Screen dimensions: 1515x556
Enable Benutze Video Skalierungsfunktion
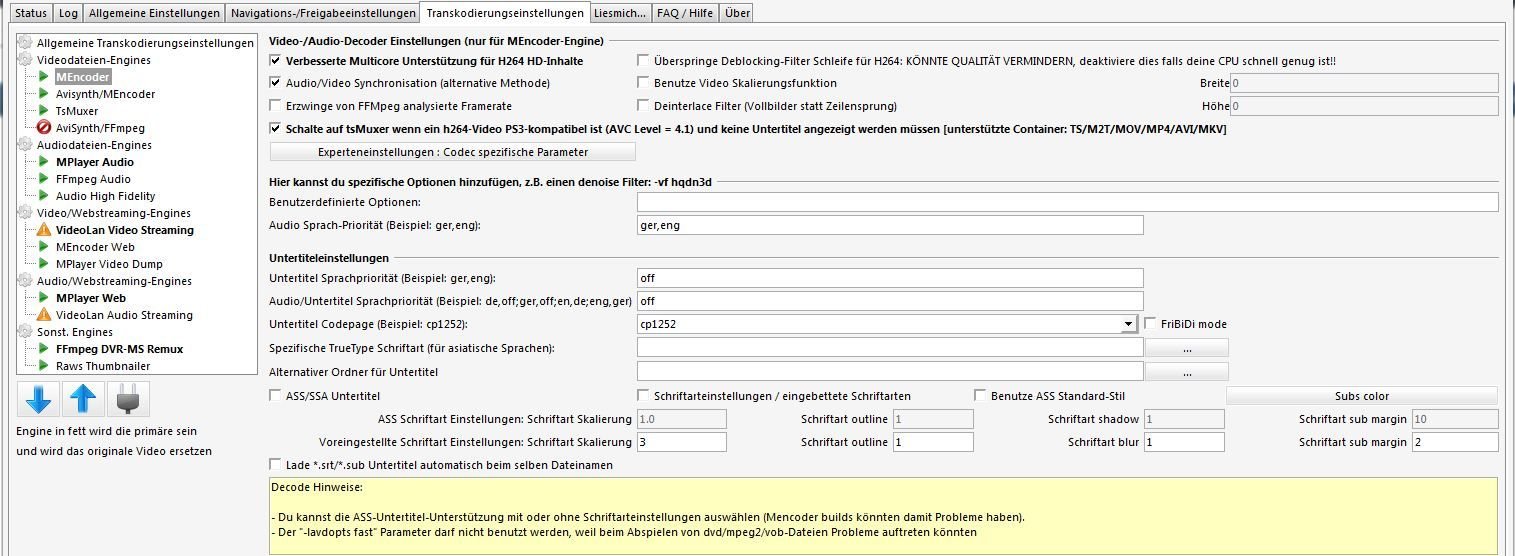coord(644,83)
